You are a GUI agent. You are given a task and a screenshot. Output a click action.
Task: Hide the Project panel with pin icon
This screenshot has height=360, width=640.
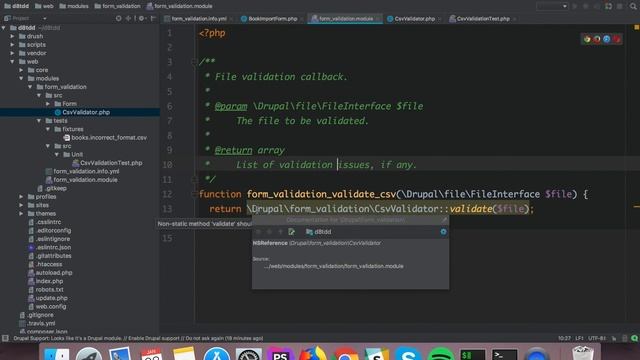click(x=153, y=18)
